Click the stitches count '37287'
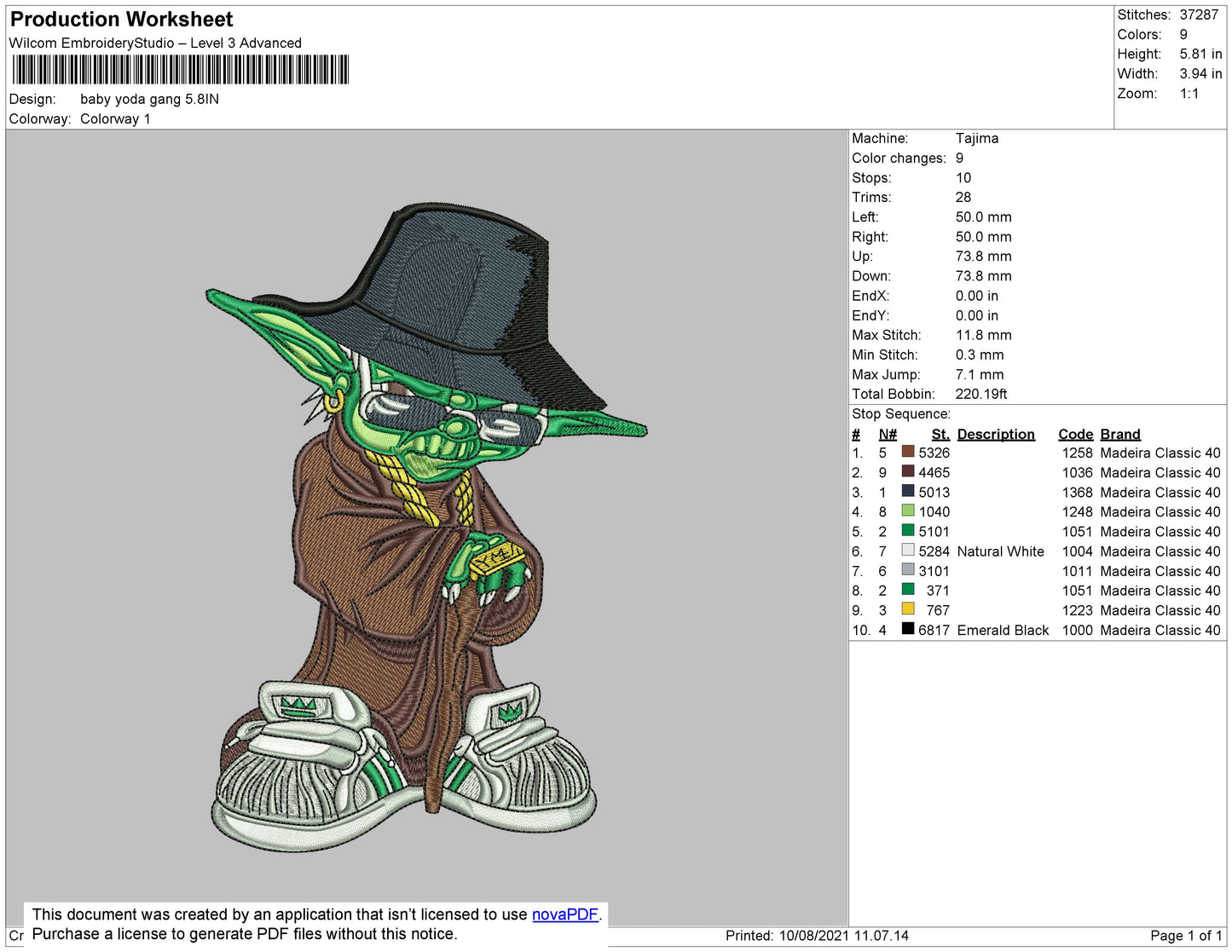 pos(1199,14)
